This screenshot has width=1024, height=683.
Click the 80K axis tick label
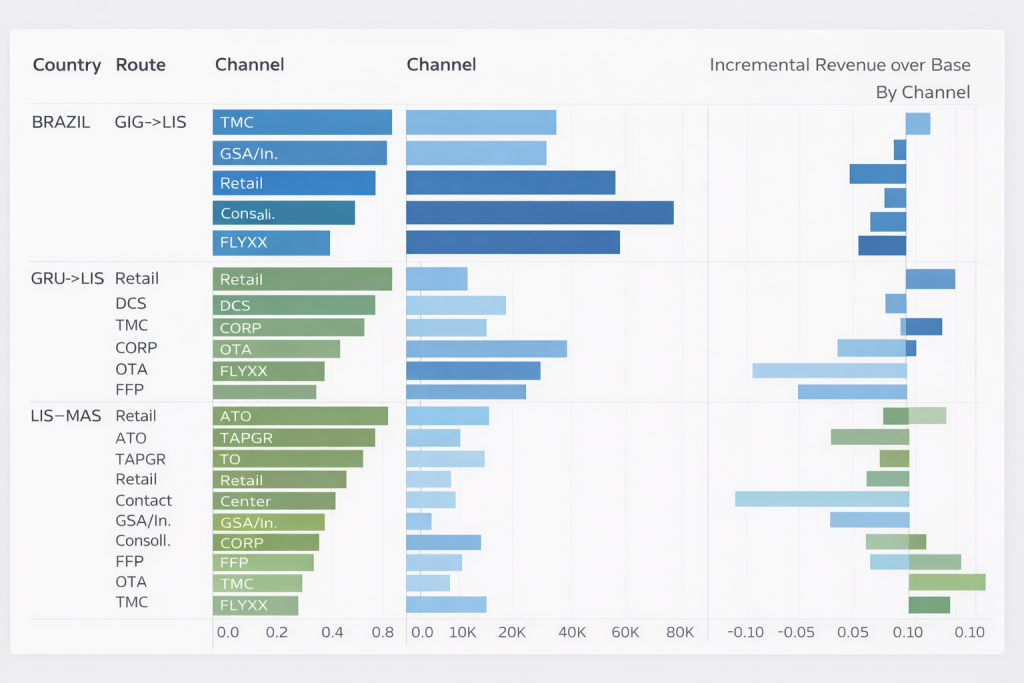coord(679,632)
